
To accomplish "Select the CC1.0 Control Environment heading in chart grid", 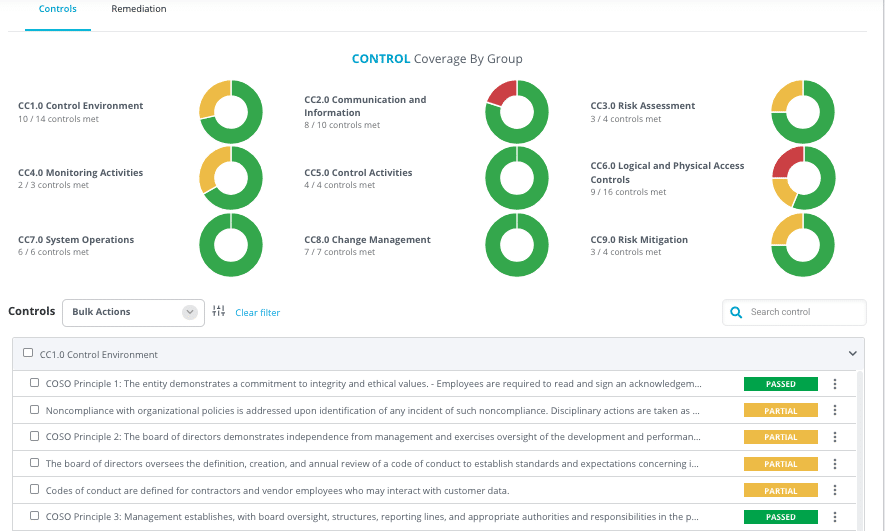I will (81, 106).
